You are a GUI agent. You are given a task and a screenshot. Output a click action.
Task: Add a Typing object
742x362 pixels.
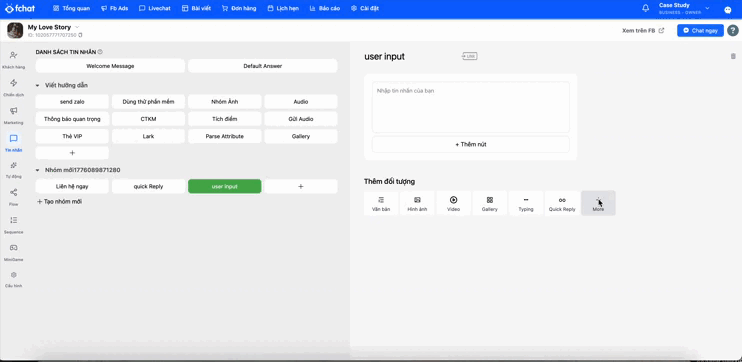click(x=526, y=203)
